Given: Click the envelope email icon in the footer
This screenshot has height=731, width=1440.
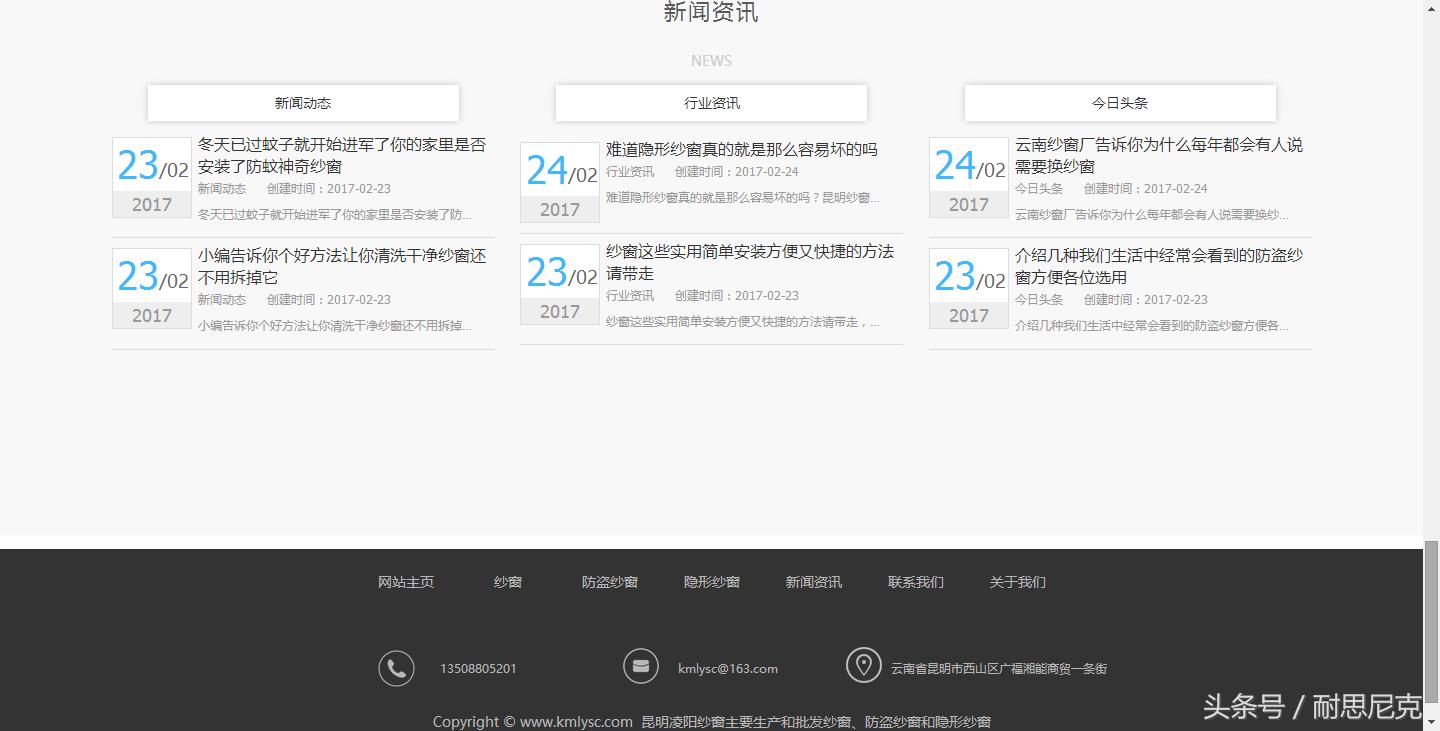Looking at the screenshot, I should click(x=641, y=665).
